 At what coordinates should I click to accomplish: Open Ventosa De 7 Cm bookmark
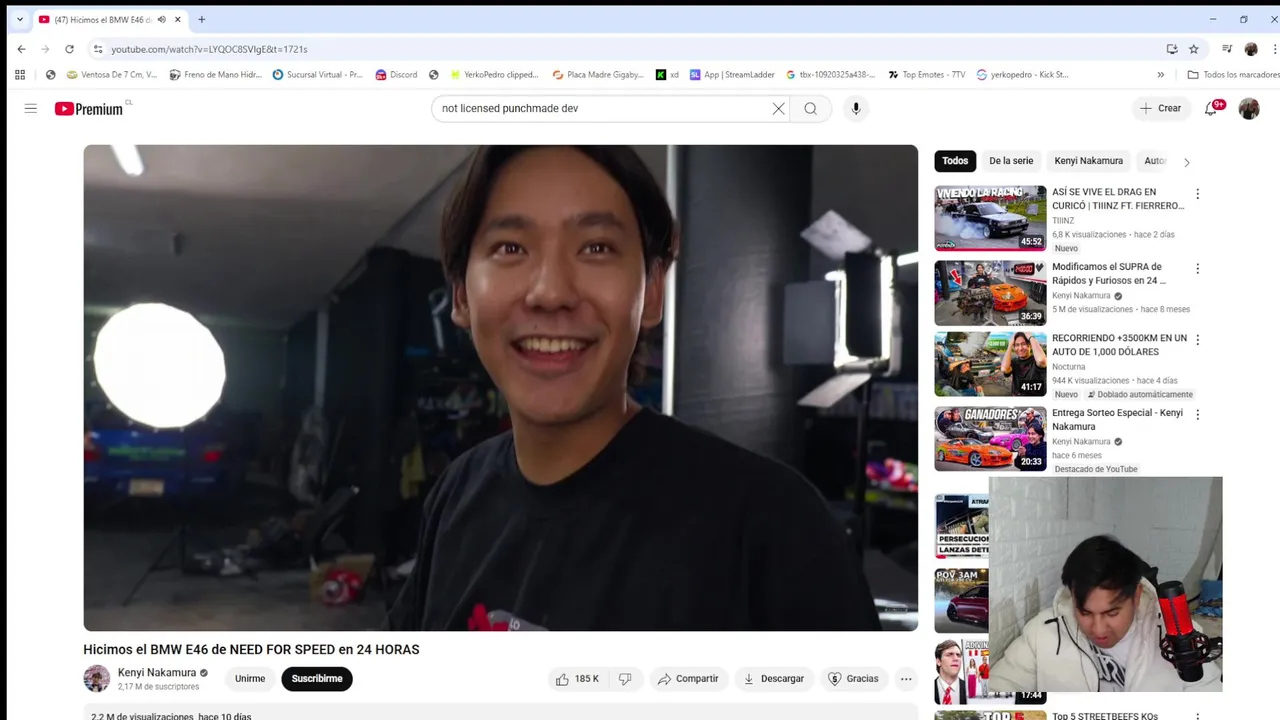pyautogui.click(x=111, y=74)
